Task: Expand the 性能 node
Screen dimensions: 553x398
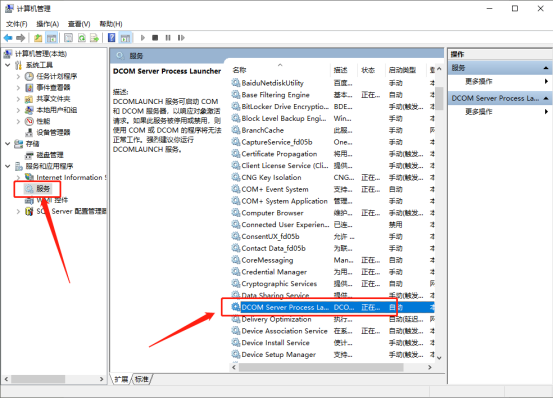Action: pyautogui.click(x=18, y=122)
